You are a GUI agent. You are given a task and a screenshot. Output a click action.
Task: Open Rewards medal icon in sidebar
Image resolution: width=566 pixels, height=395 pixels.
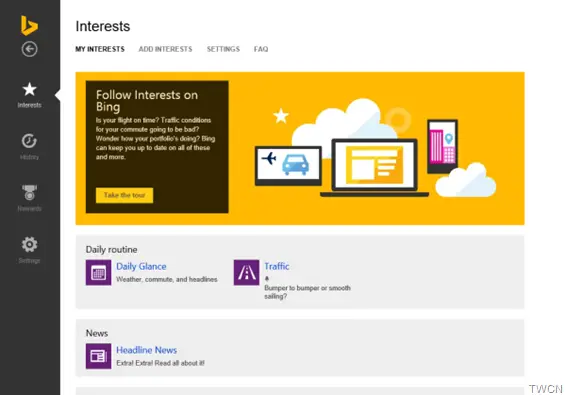(x=29, y=192)
